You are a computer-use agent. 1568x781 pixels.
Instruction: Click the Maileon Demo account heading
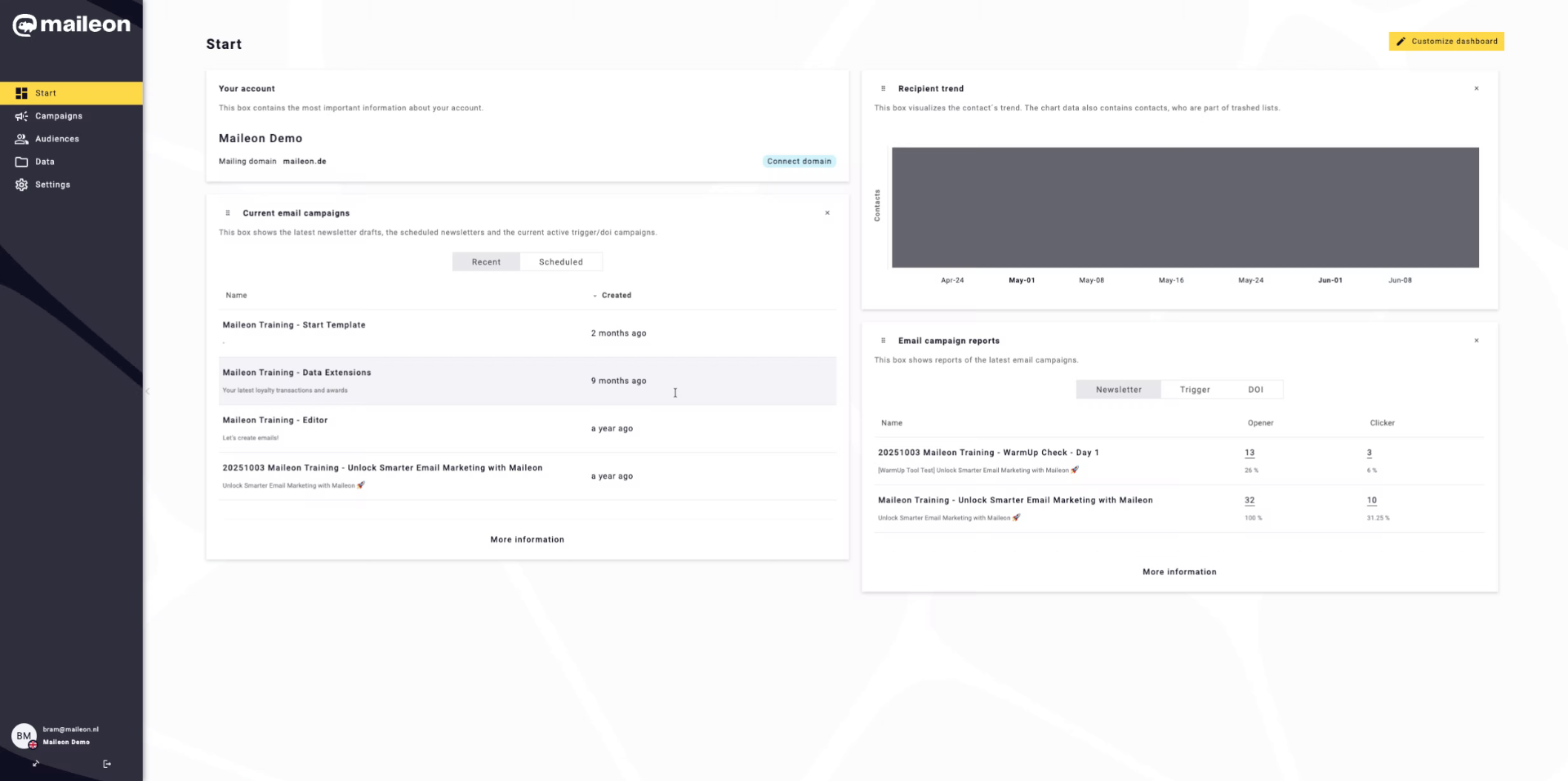(x=261, y=139)
